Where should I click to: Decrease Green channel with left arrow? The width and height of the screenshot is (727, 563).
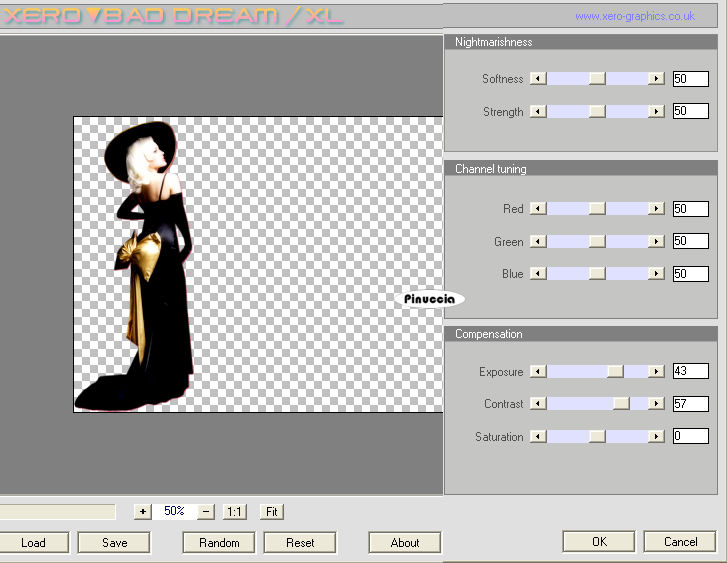click(x=538, y=241)
